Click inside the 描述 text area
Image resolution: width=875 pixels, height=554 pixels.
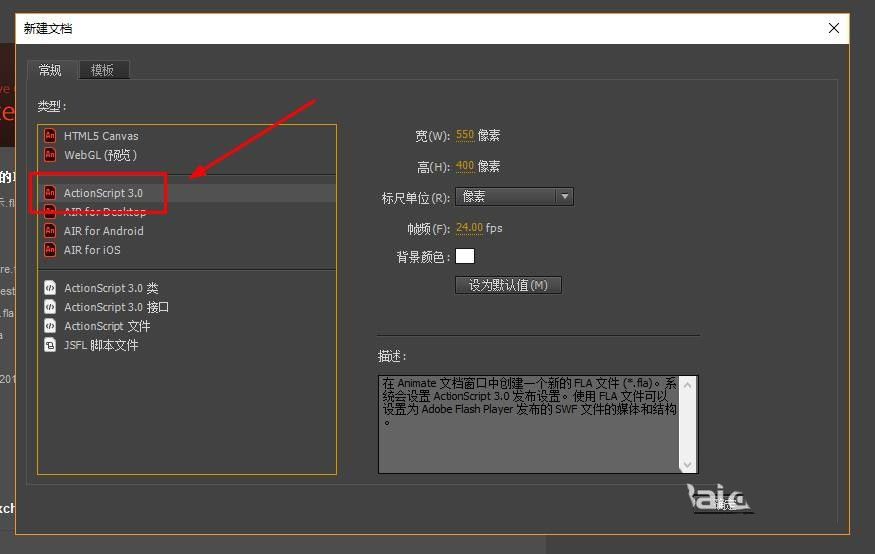pos(529,424)
